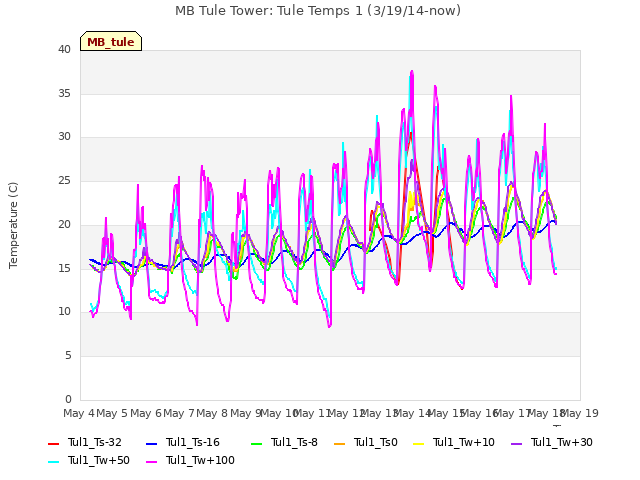Image resolution: width=640 pixels, height=480 pixels.
Task: Click the highest magenta peak near May 14
Action: (412, 71)
